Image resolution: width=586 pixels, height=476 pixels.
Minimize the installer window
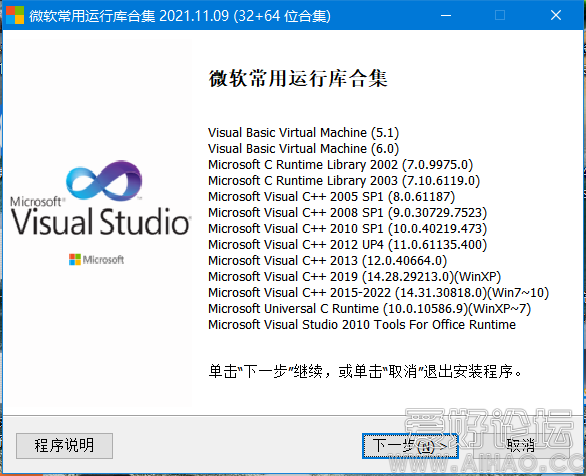pos(446,15)
